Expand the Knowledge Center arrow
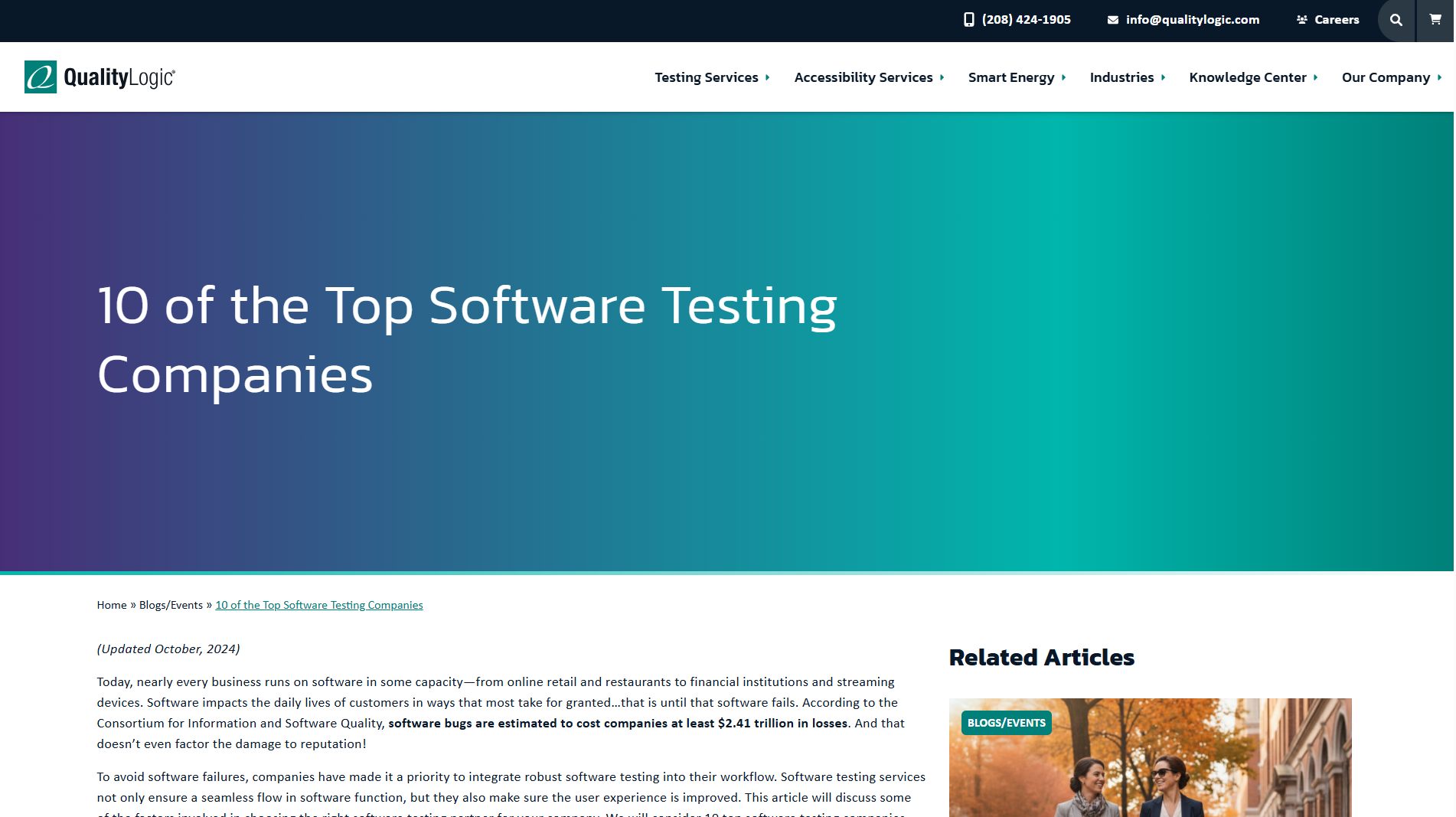Viewport: 1456px width, 817px height. [x=1316, y=77]
